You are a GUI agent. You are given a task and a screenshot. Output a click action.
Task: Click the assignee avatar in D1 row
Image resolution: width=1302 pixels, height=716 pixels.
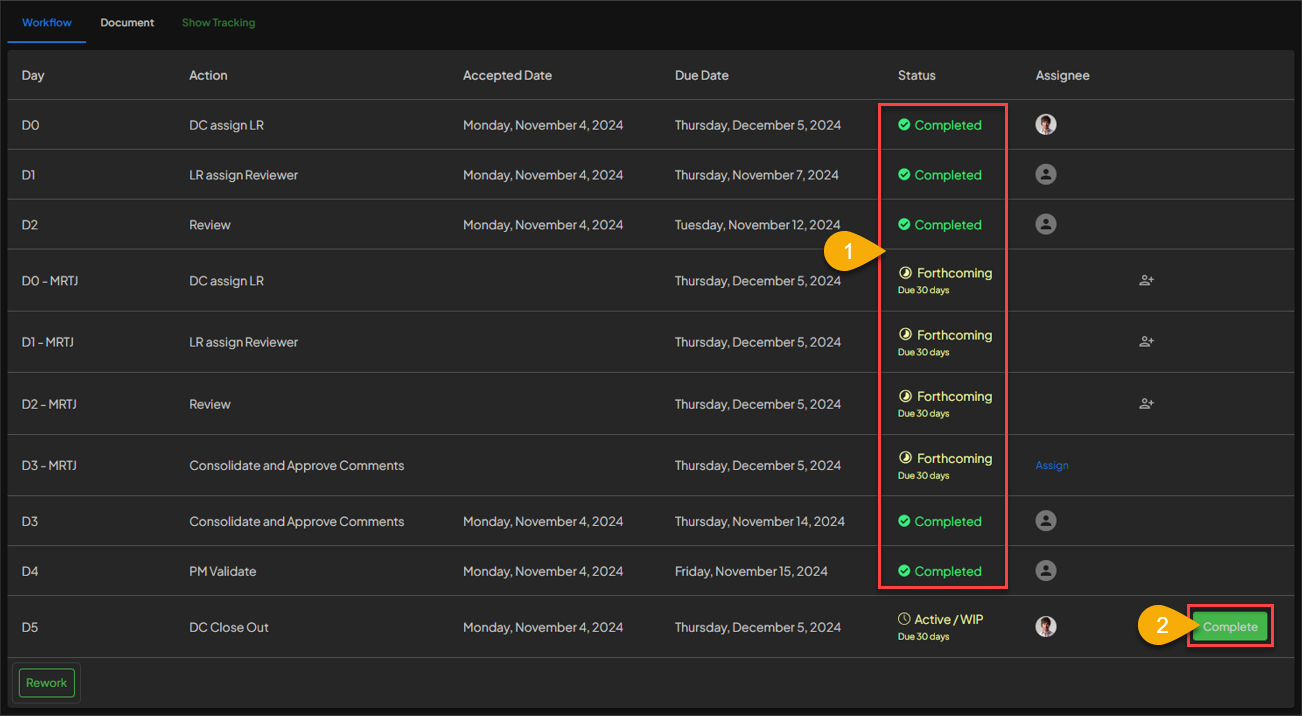click(x=1046, y=175)
